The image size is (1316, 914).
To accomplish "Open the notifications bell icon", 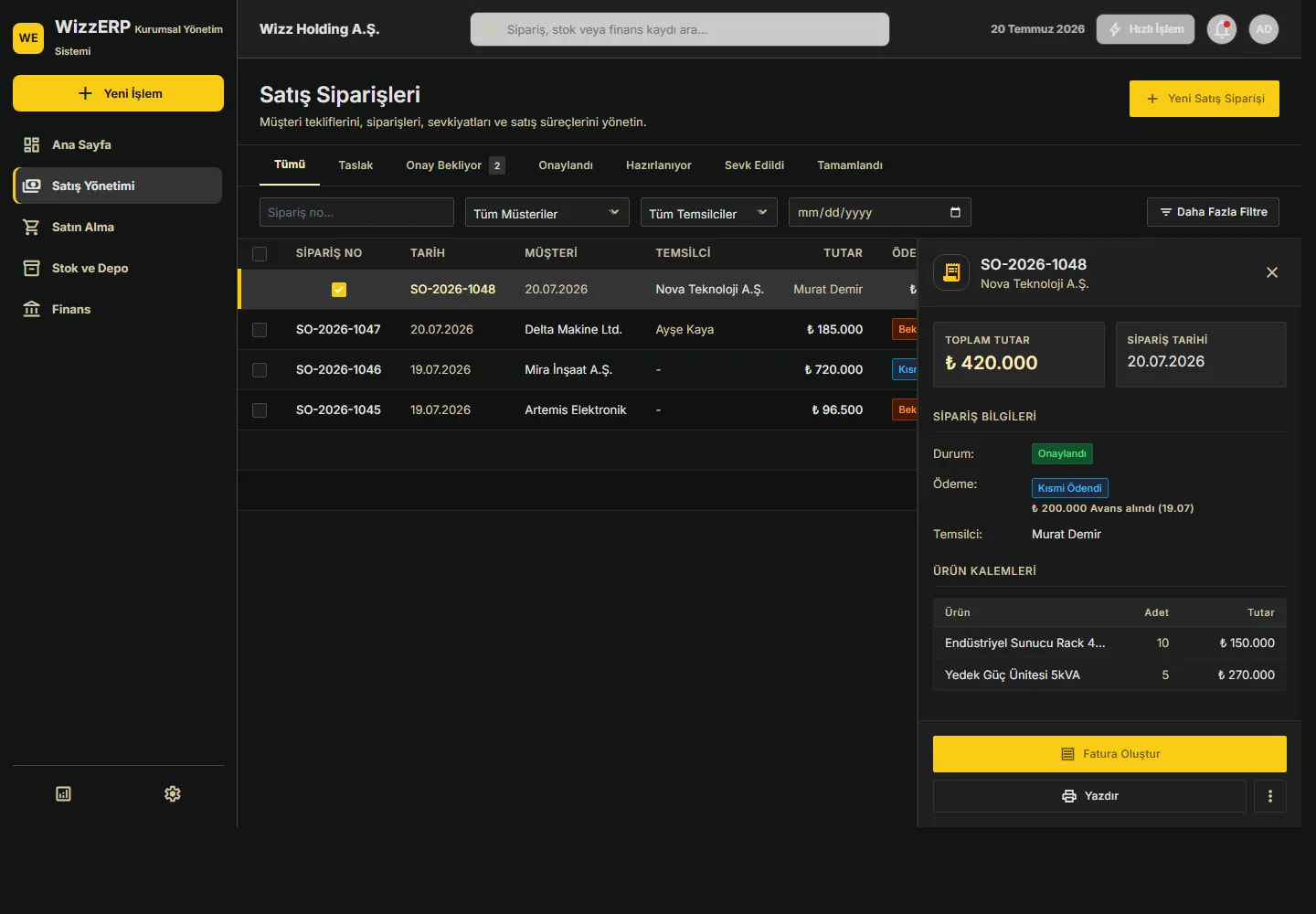I will coord(1222,29).
